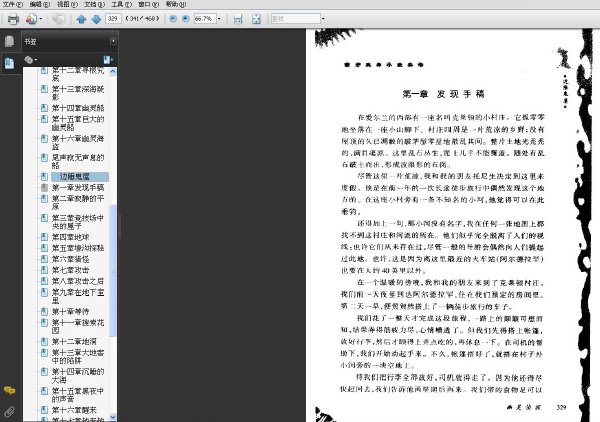Select bookmark 第一章发现手稿
This screenshot has width=600, height=422.
[78, 187]
